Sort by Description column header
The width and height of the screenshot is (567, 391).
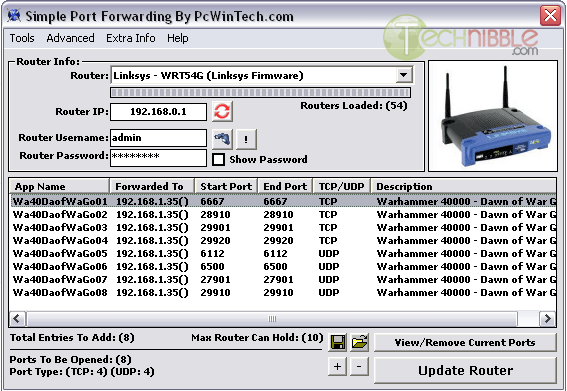(x=463, y=186)
